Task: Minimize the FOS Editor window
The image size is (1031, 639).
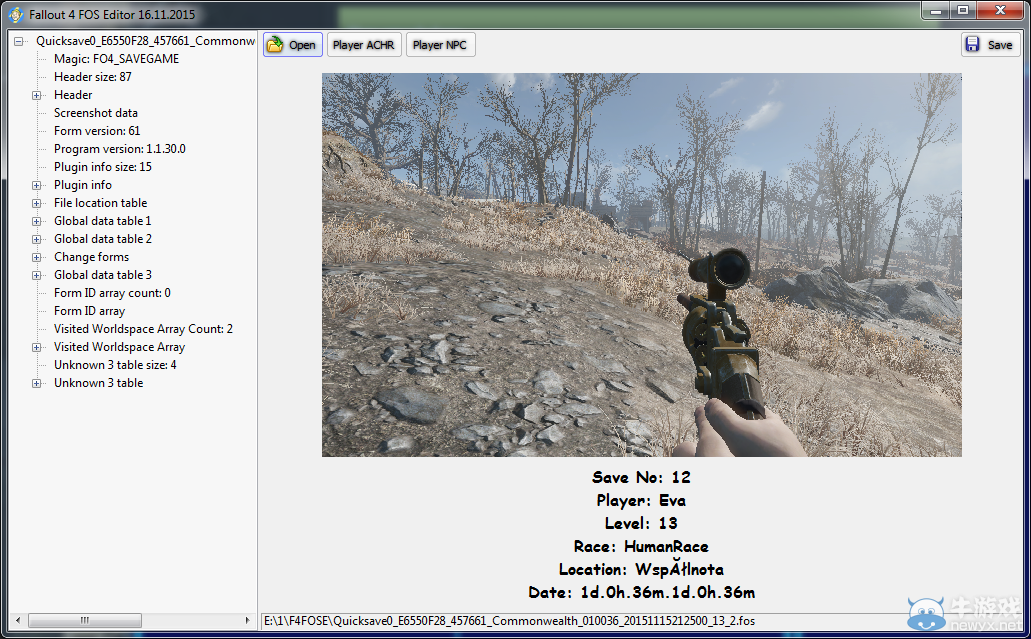Action: click(935, 11)
